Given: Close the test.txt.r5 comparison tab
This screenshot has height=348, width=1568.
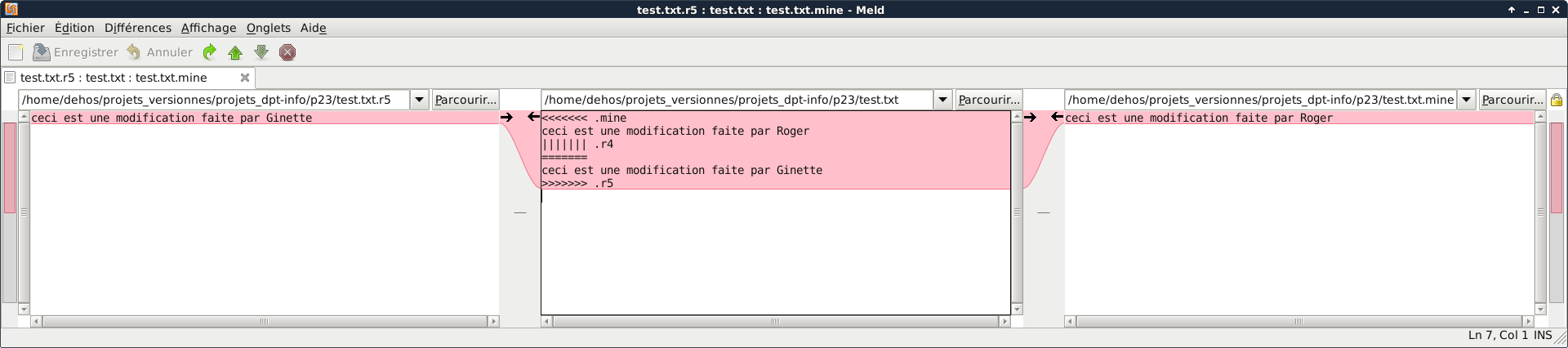Looking at the screenshot, I should pyautogui.click(x=244, y=78).
